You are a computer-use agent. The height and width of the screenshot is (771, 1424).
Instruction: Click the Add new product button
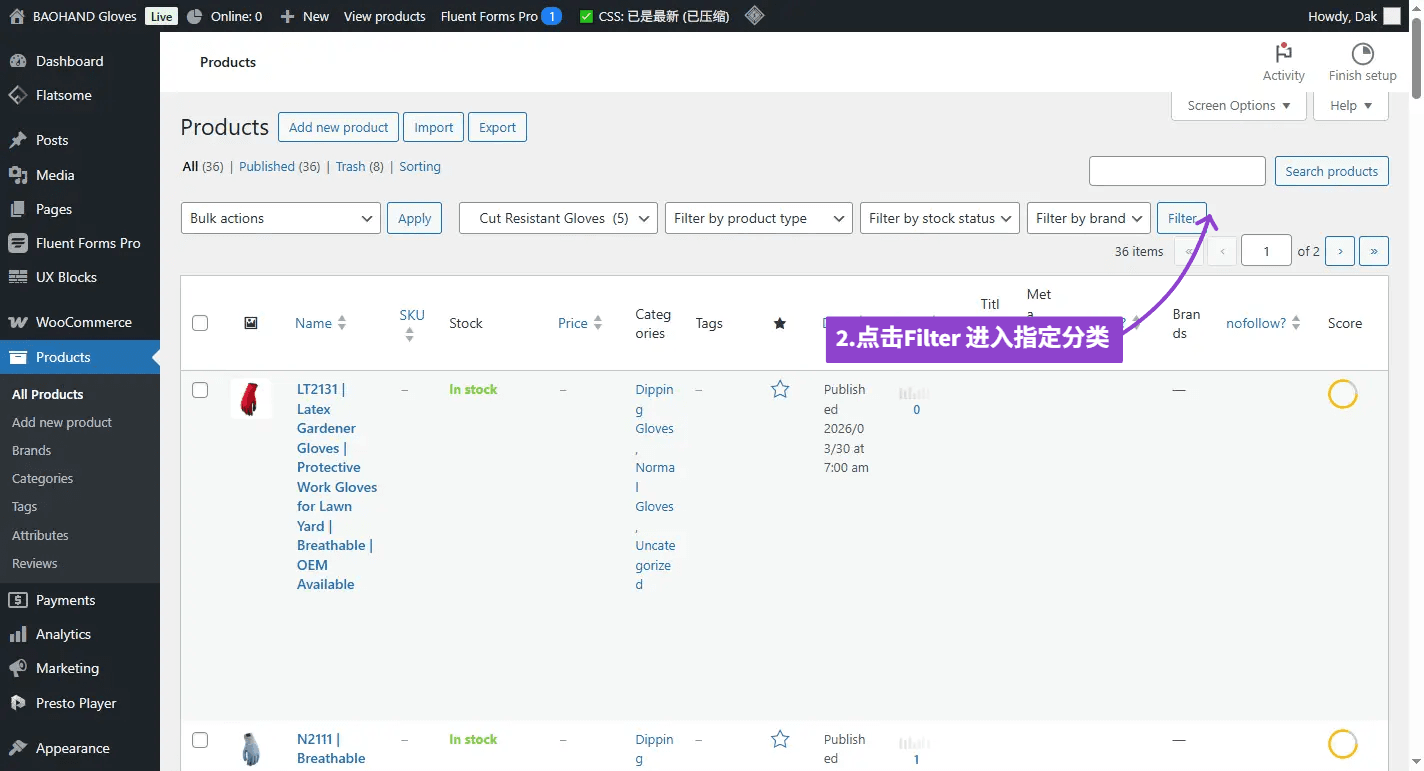(338, 127)
